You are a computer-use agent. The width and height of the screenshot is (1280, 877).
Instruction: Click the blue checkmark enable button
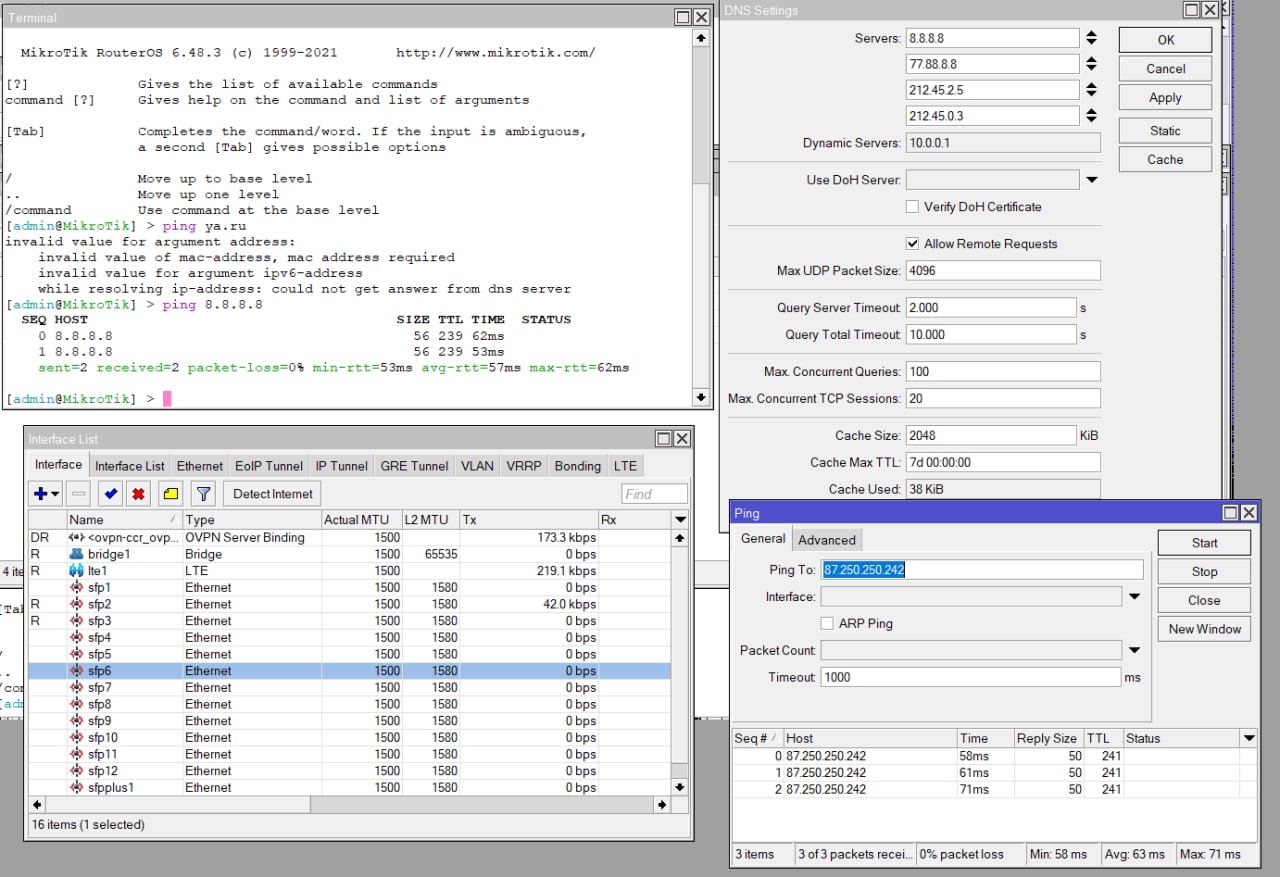(110, 493)
